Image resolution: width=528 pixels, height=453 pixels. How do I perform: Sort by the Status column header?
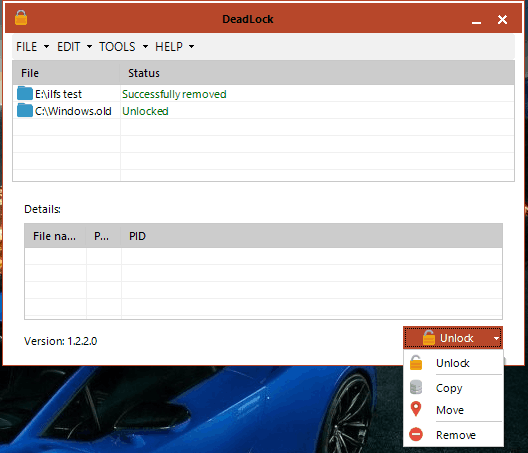click(x=317, y=73)
